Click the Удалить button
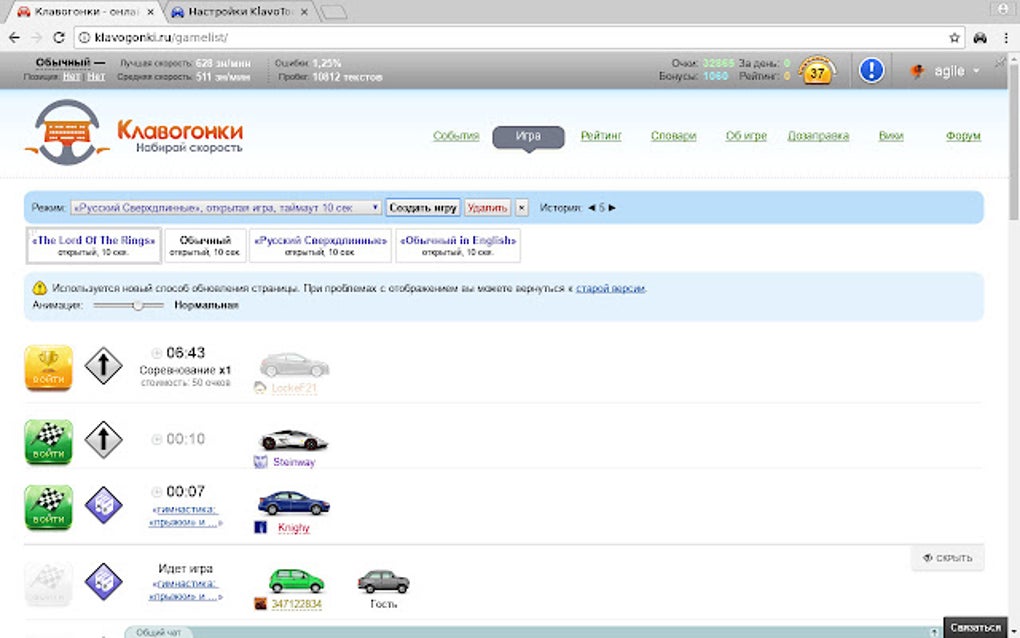 487,207
